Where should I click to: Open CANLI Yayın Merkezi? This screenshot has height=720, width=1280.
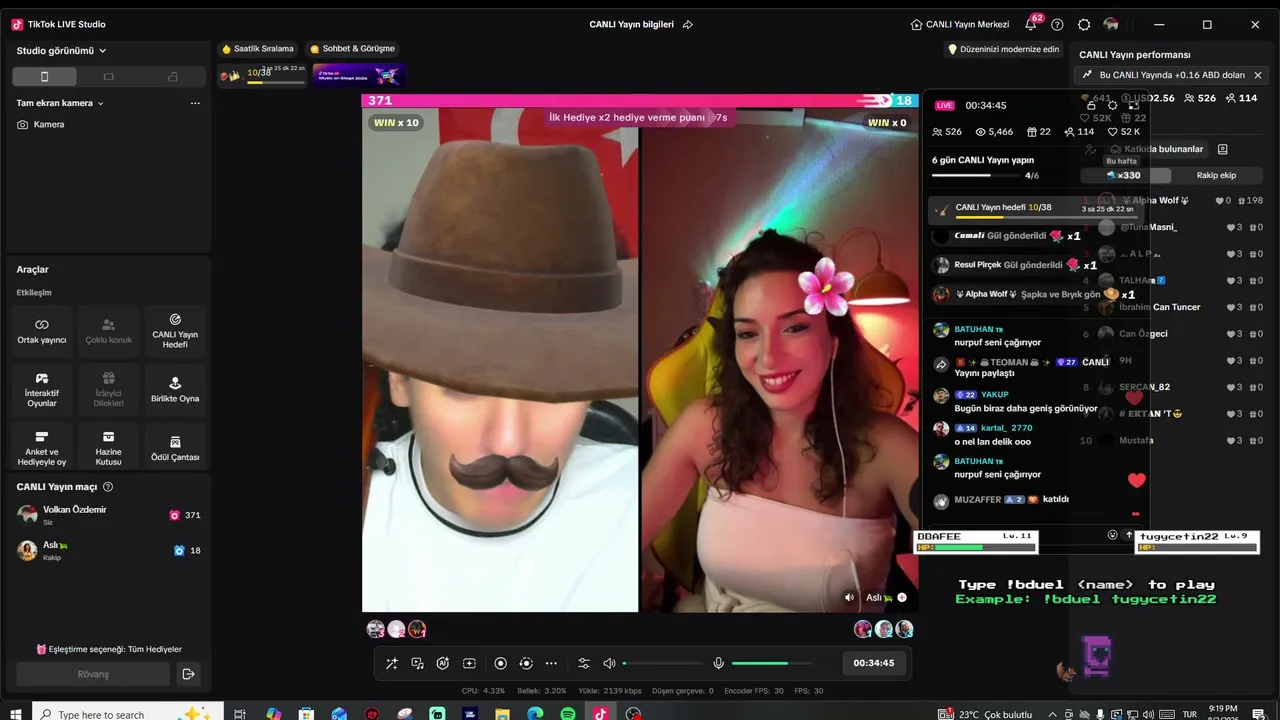960,24
